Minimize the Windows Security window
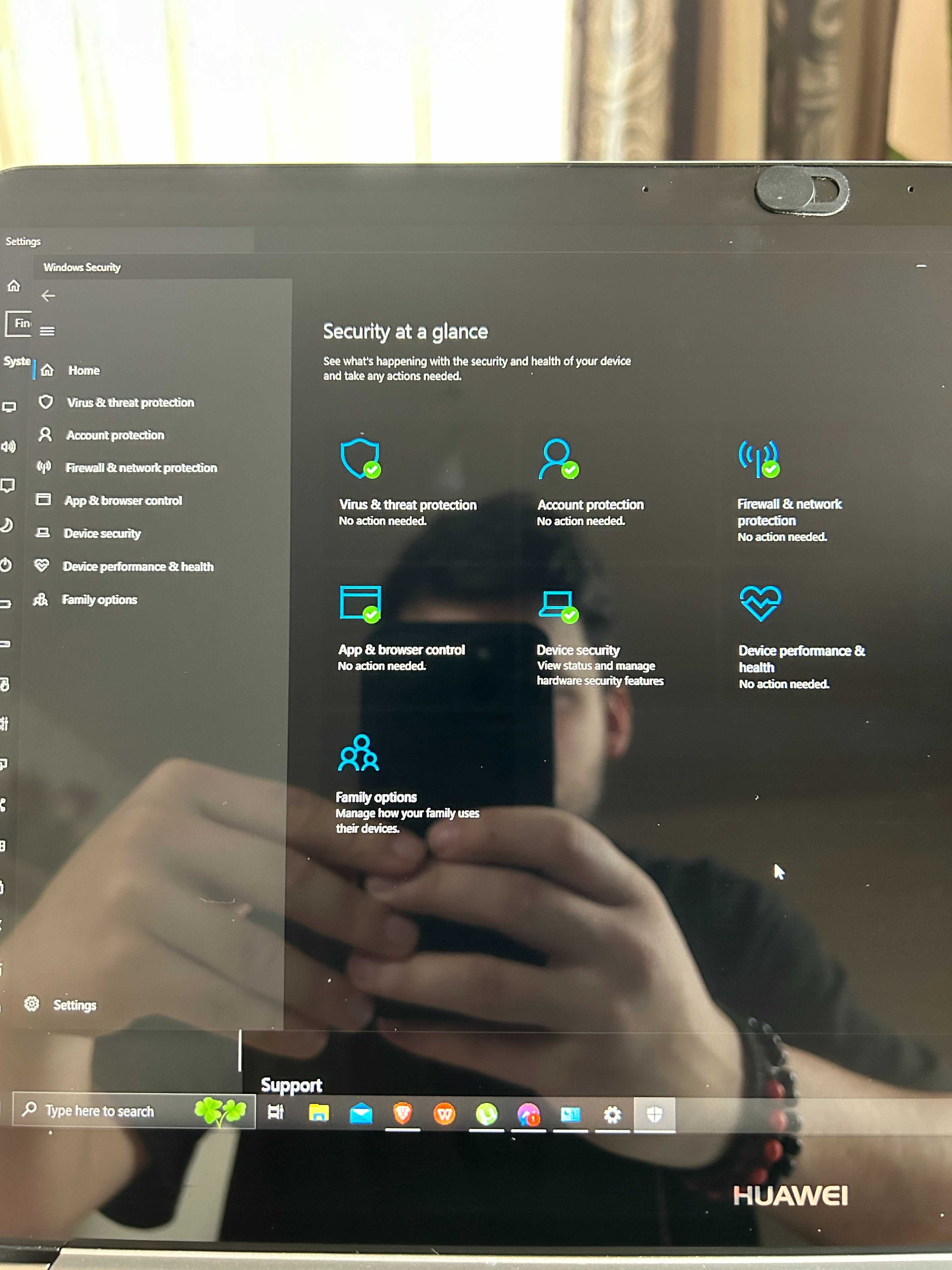Image resolution: width=952 pixels, height=1270 pixels. point(921,266)
